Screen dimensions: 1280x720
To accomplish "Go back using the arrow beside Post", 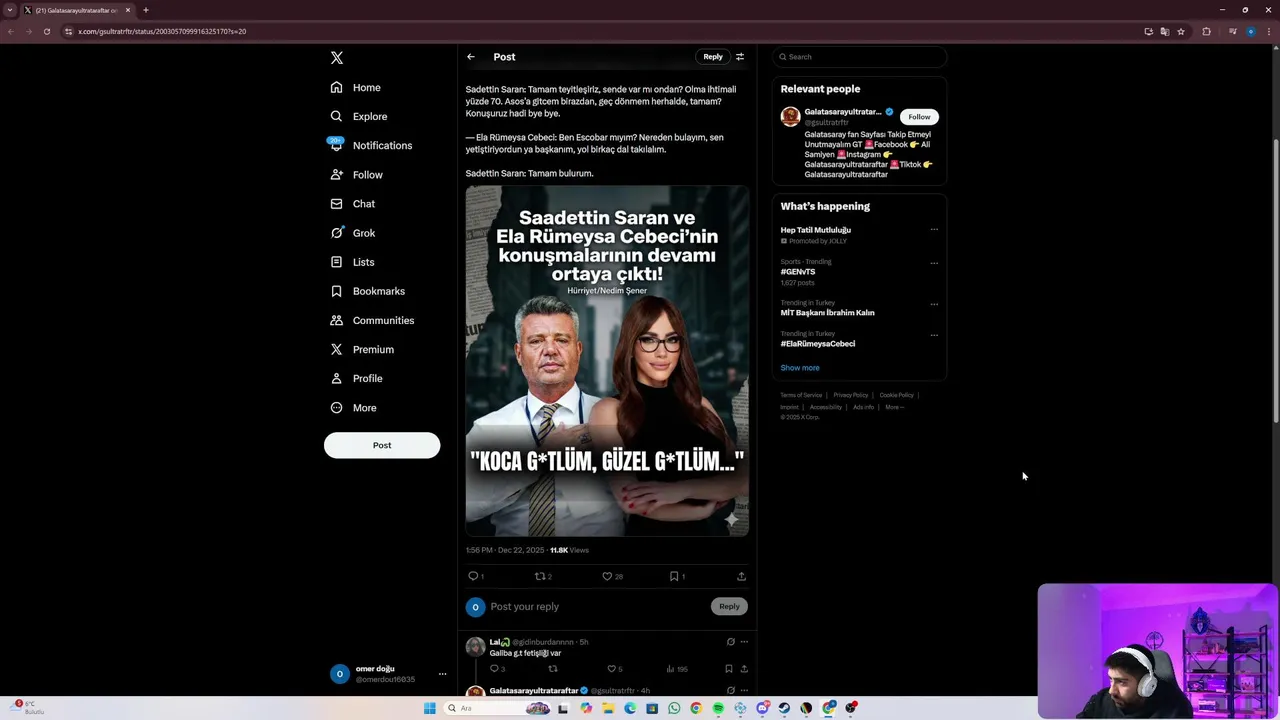I will pyautogui.click(x=471, y=57).
